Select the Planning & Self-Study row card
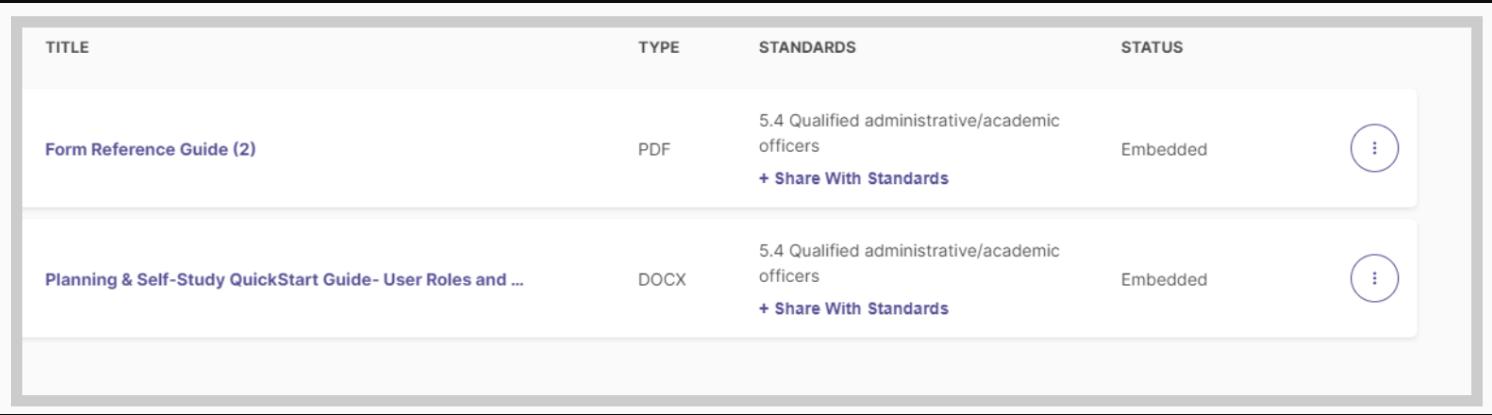Screen dimensions: 1492x415 (x=719, y=278)
